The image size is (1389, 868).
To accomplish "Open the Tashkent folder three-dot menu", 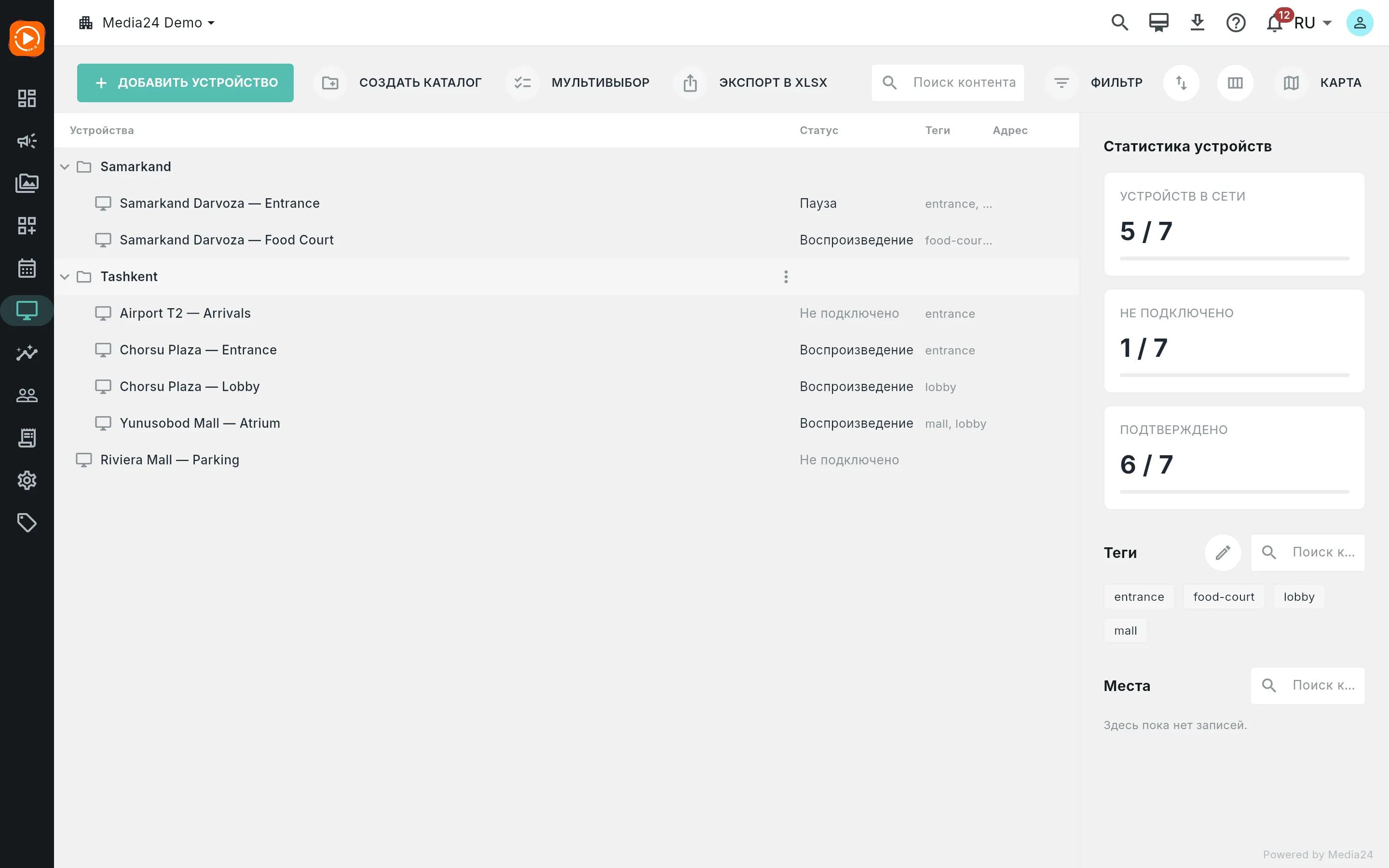I will pyautogui.click(x=786, y=277).
